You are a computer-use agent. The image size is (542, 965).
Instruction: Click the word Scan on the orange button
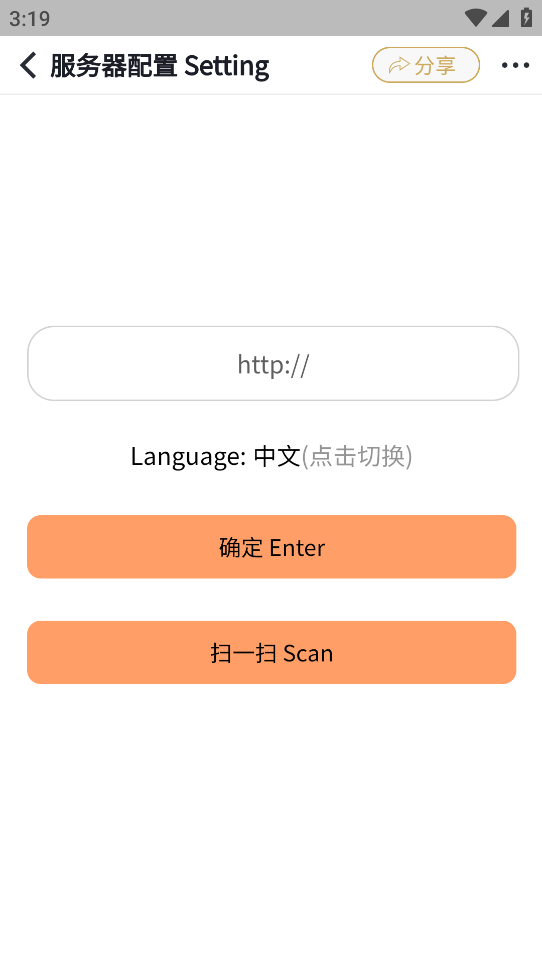click(x=308, y=653)
